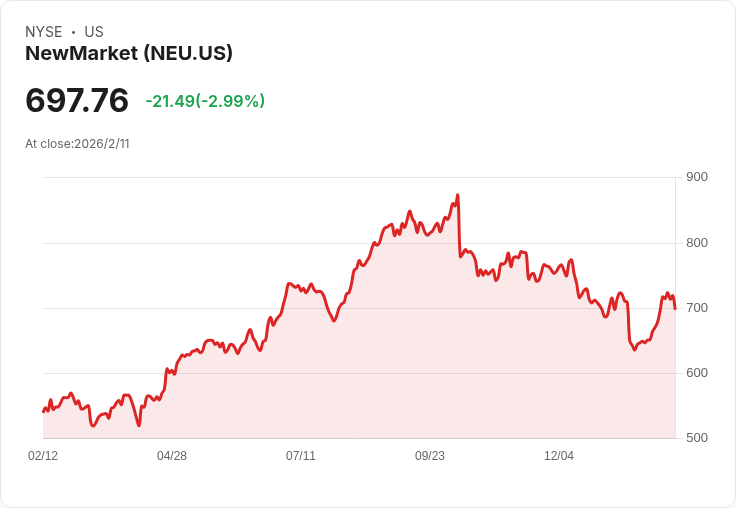Click the January low point near 640

click(x=635, y=350)
